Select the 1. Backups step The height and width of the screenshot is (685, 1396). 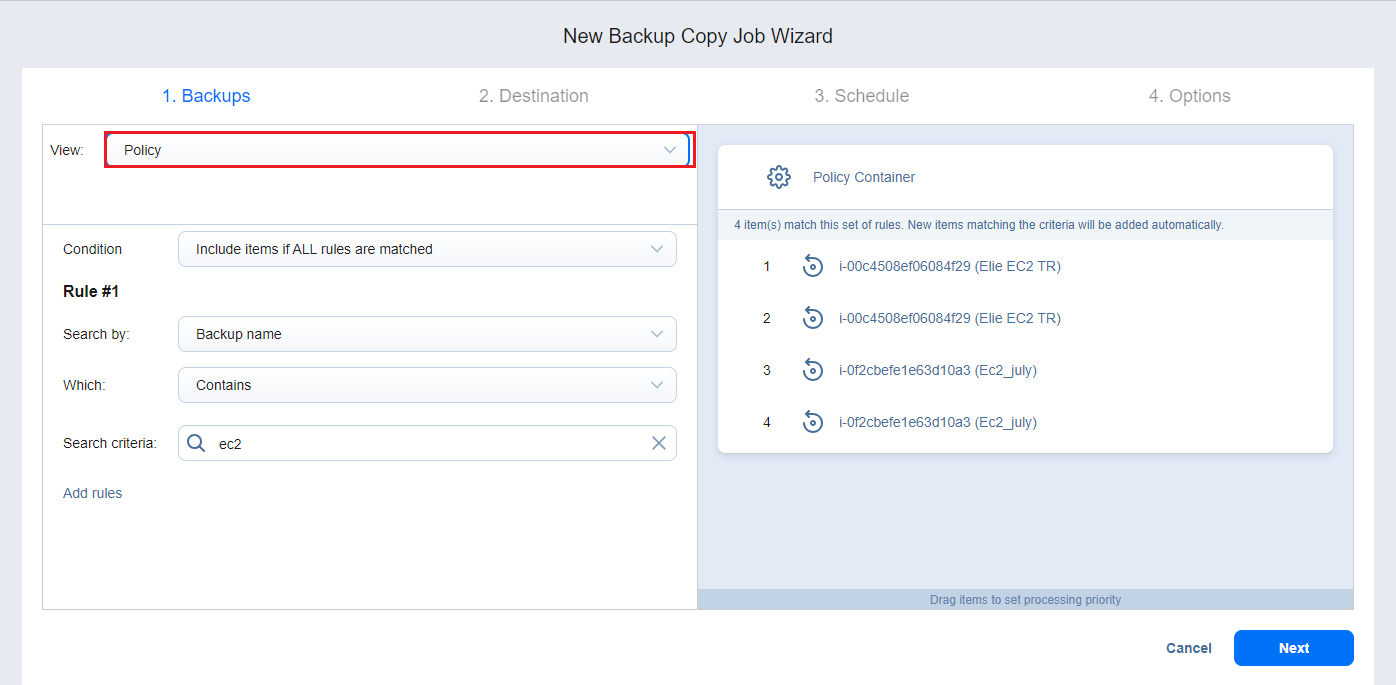click(206, 96)
